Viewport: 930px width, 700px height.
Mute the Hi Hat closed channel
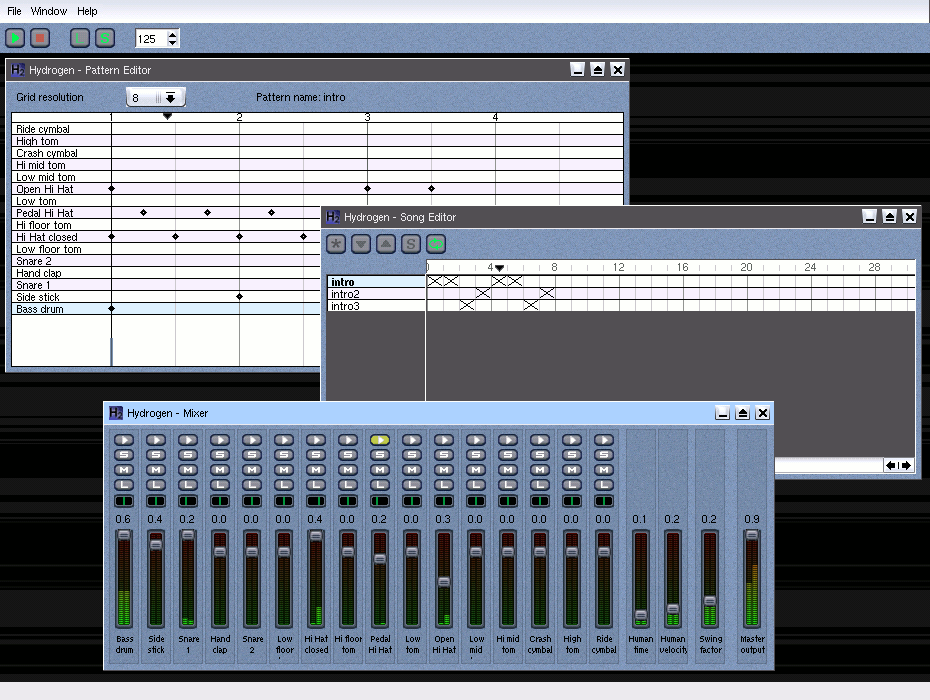tap(316, 470)
